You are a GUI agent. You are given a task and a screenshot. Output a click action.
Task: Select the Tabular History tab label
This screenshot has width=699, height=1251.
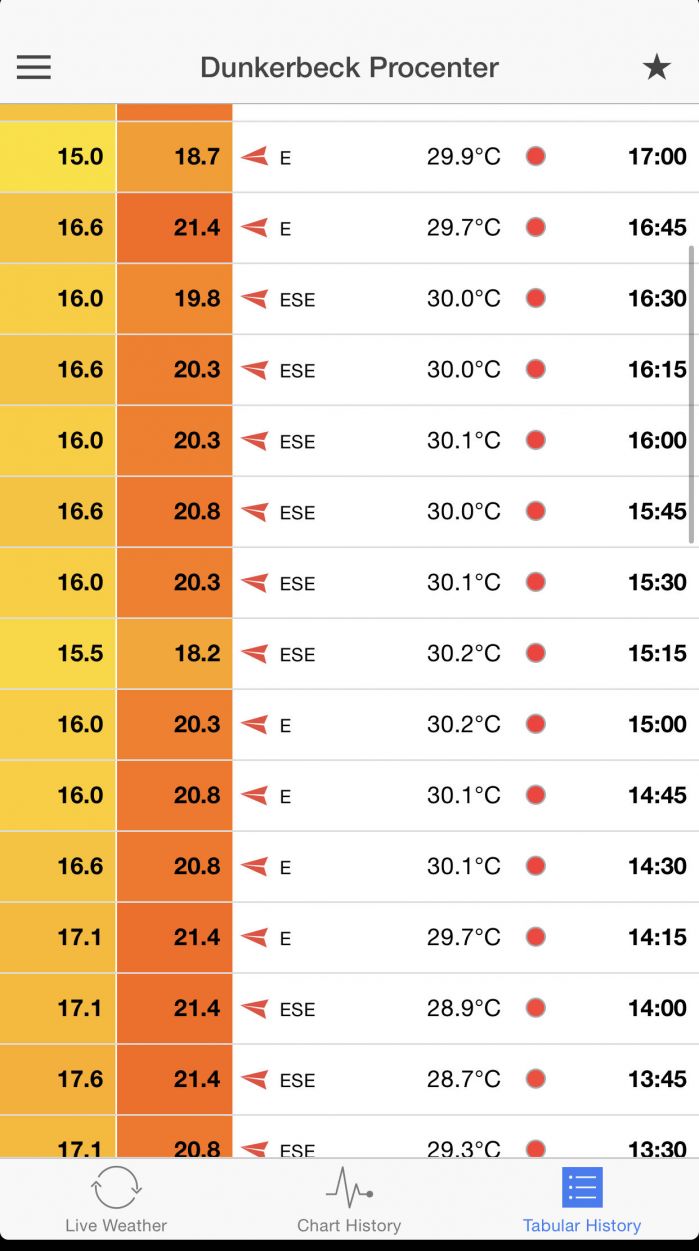[582, 1225]
